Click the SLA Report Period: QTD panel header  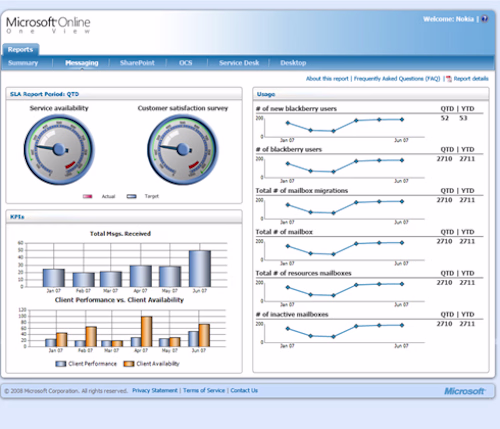point(124,94)
